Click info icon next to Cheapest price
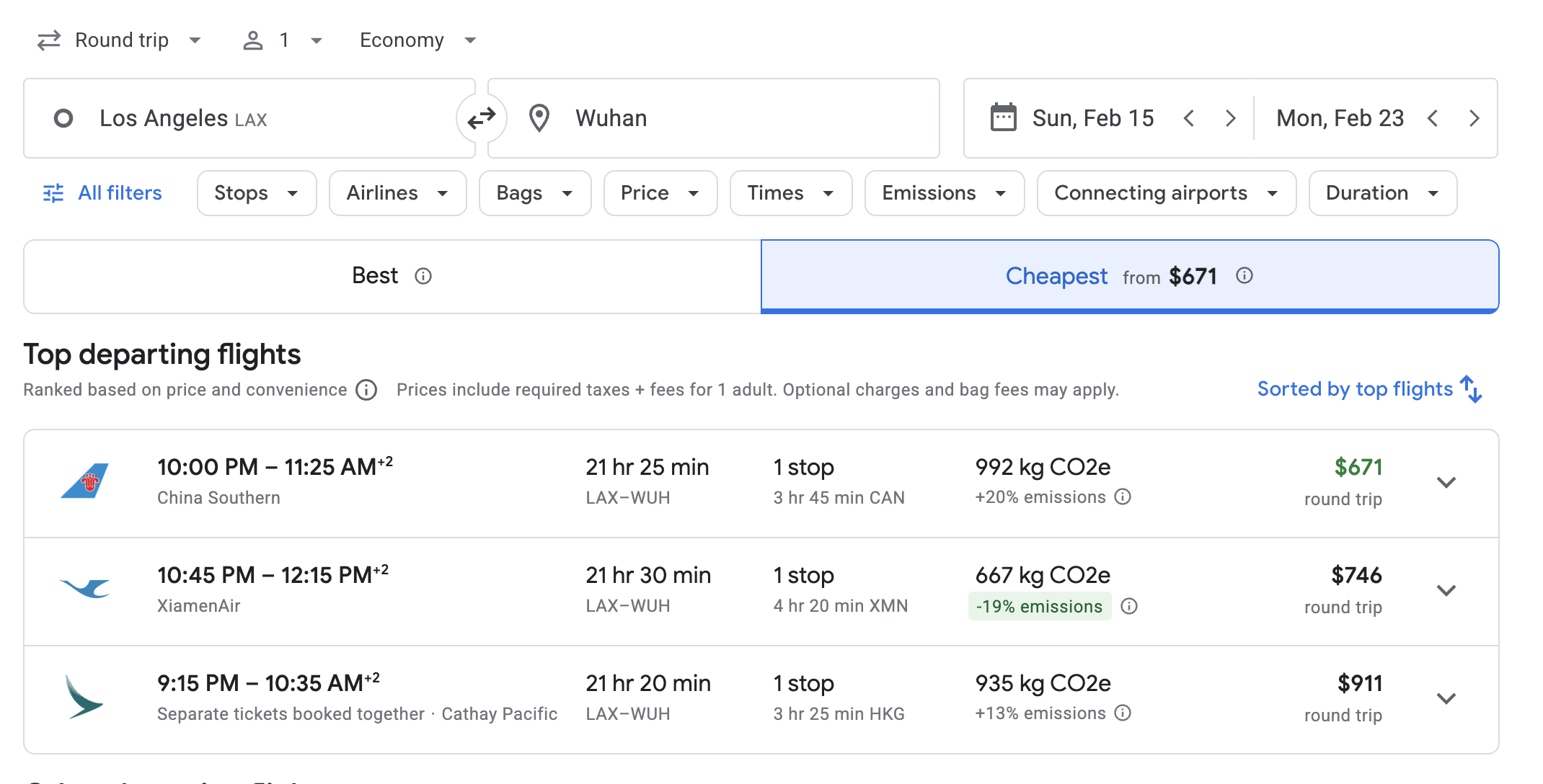 click(1244, 276)
